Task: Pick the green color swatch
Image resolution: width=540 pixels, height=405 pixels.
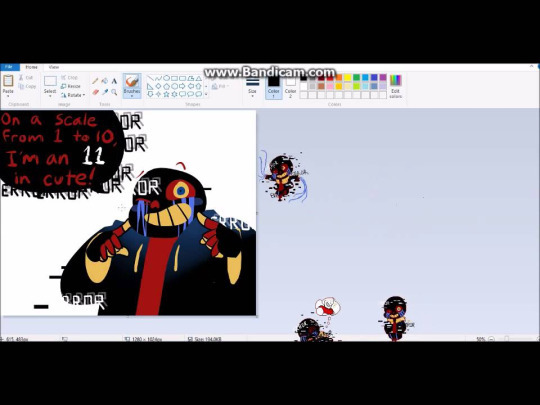Action: tap(357, 78)
